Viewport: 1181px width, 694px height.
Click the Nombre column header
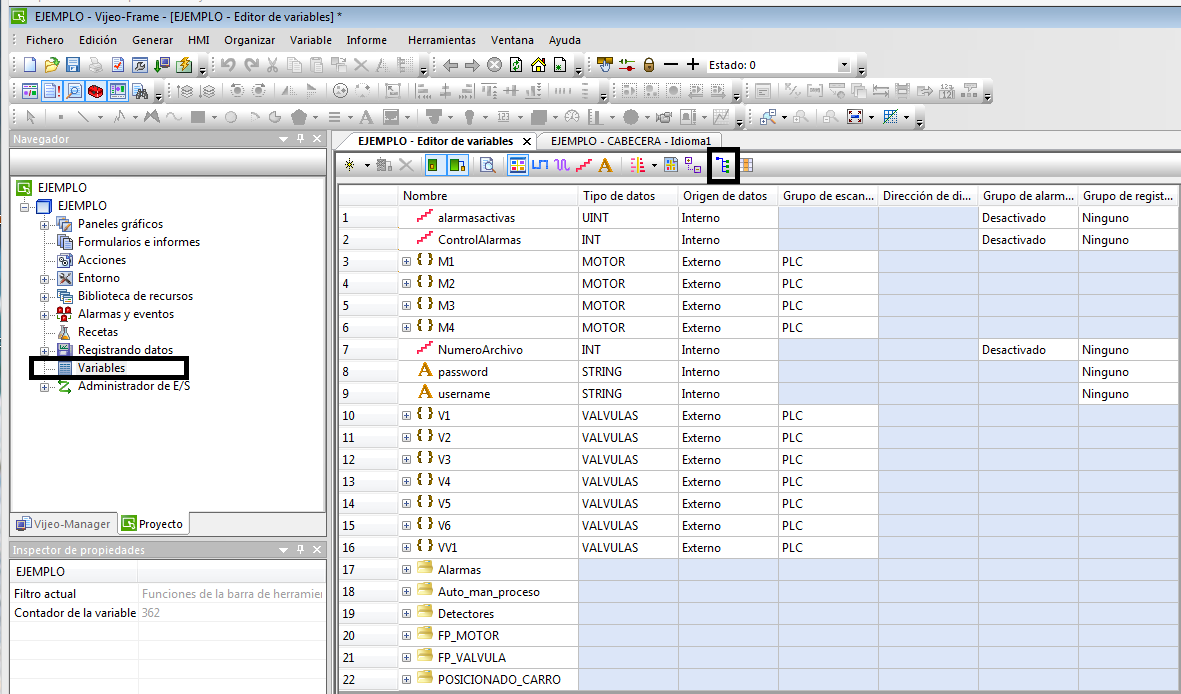487,195
